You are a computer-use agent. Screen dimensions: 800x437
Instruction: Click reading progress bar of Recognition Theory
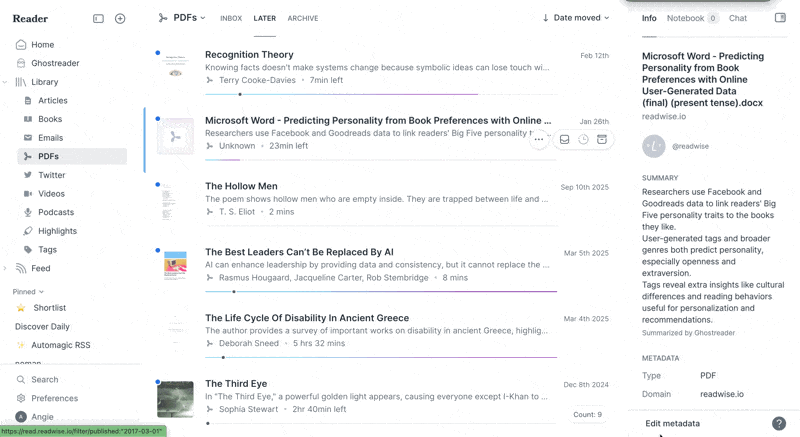click(380, 94)
